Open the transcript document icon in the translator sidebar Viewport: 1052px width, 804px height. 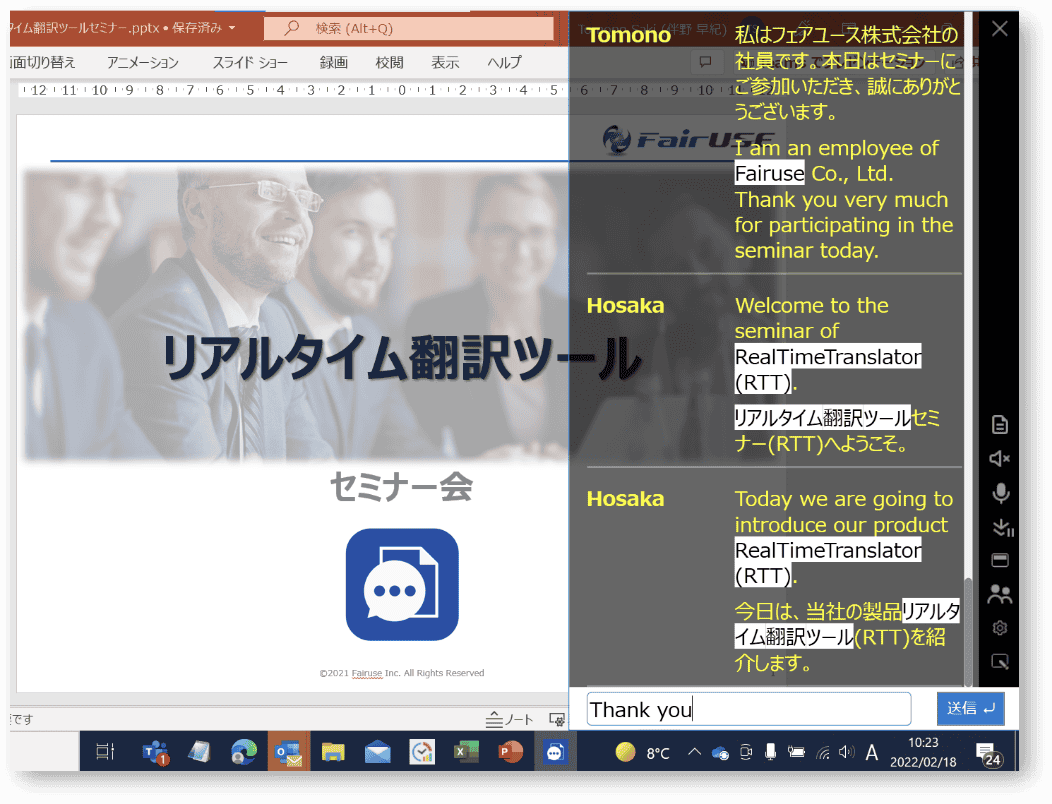click(x=1000, y=425)
